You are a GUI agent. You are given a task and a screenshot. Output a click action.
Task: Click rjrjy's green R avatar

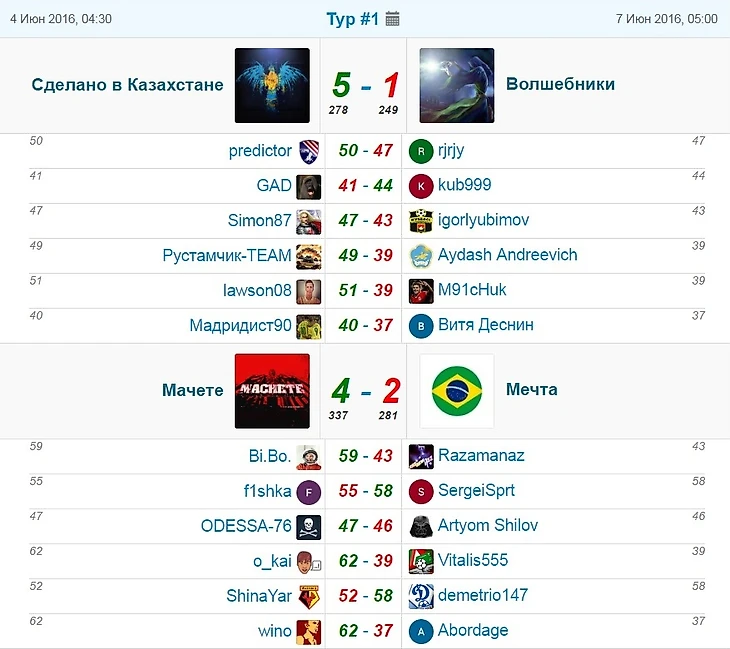pos(421,151)
